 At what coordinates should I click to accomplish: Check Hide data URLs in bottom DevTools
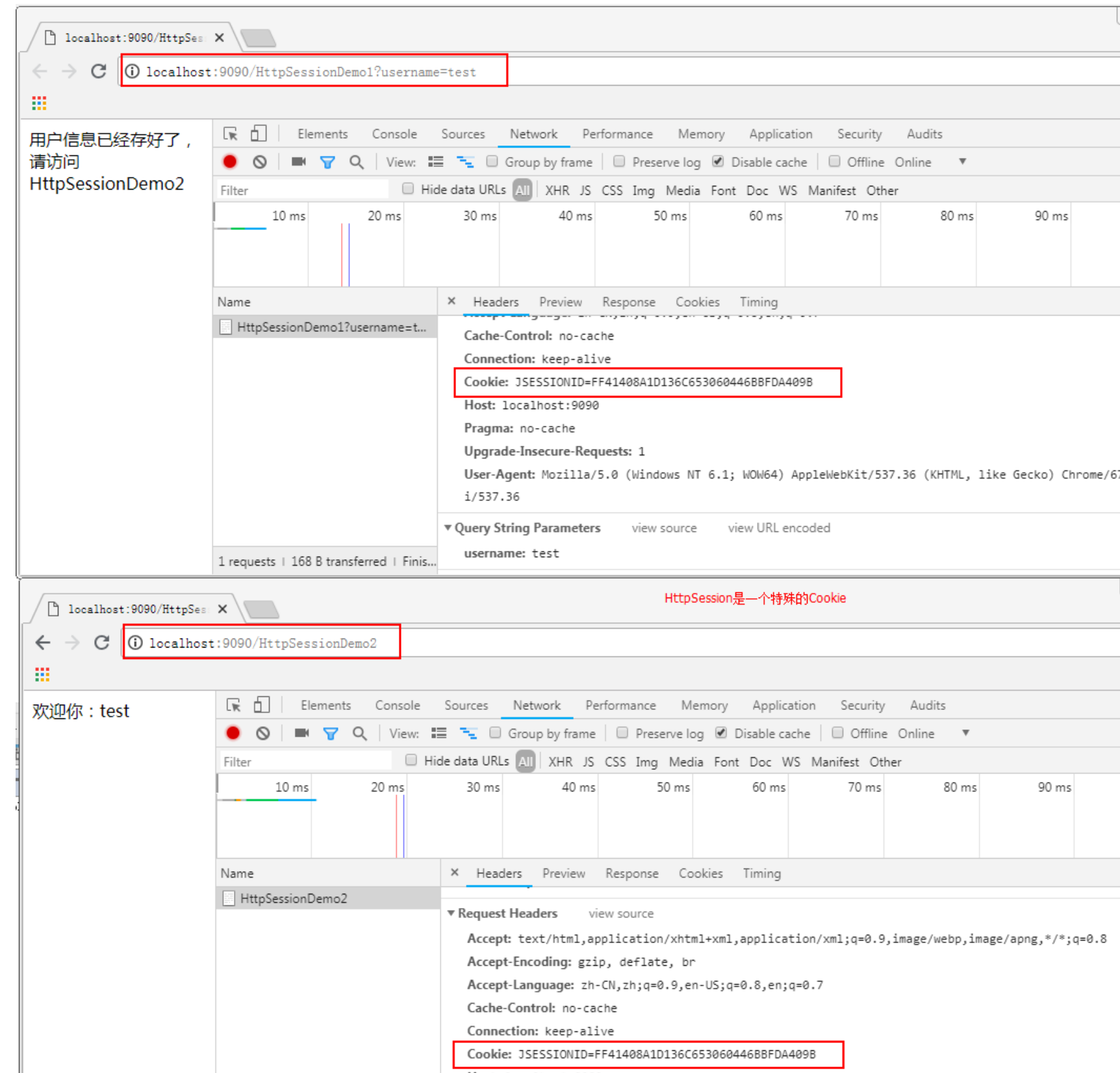411,761
